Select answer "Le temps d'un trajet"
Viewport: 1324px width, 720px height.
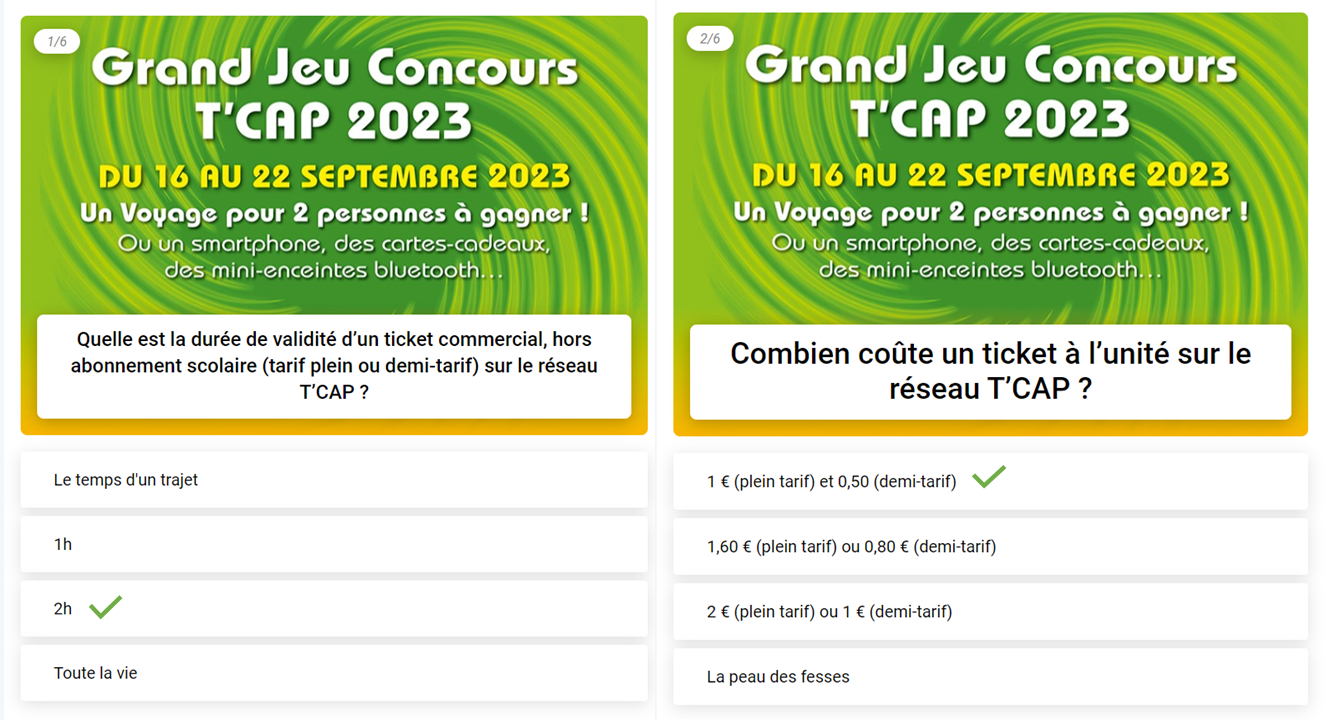coord(334,480)
